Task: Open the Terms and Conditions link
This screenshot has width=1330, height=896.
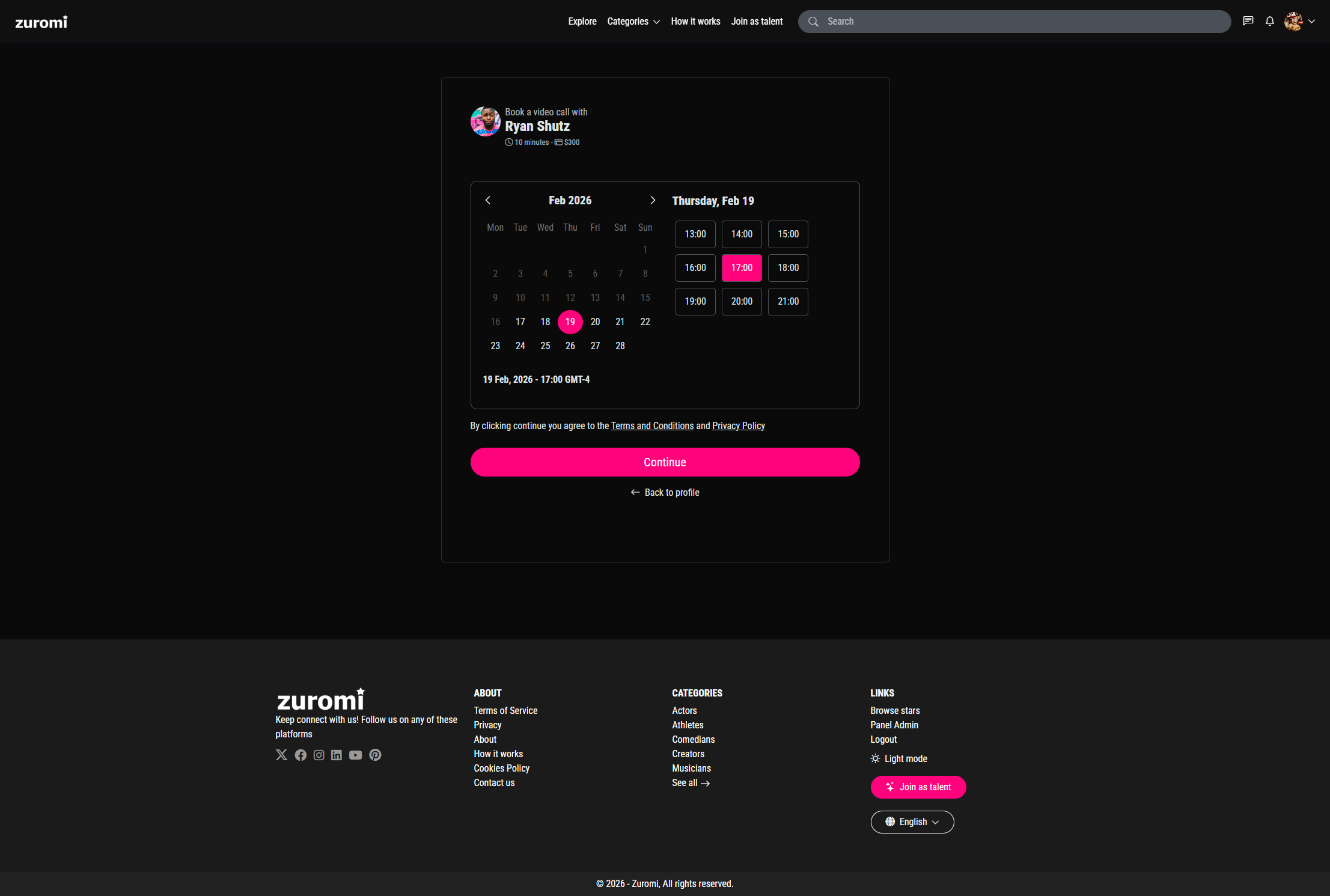Action: tap(652, 425)
